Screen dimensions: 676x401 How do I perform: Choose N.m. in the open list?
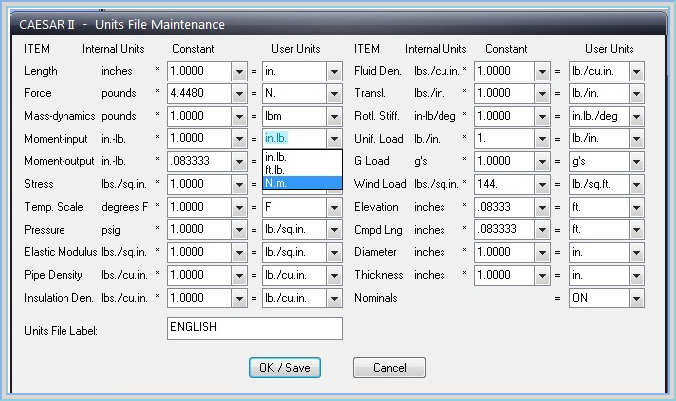tap(302, 183)
